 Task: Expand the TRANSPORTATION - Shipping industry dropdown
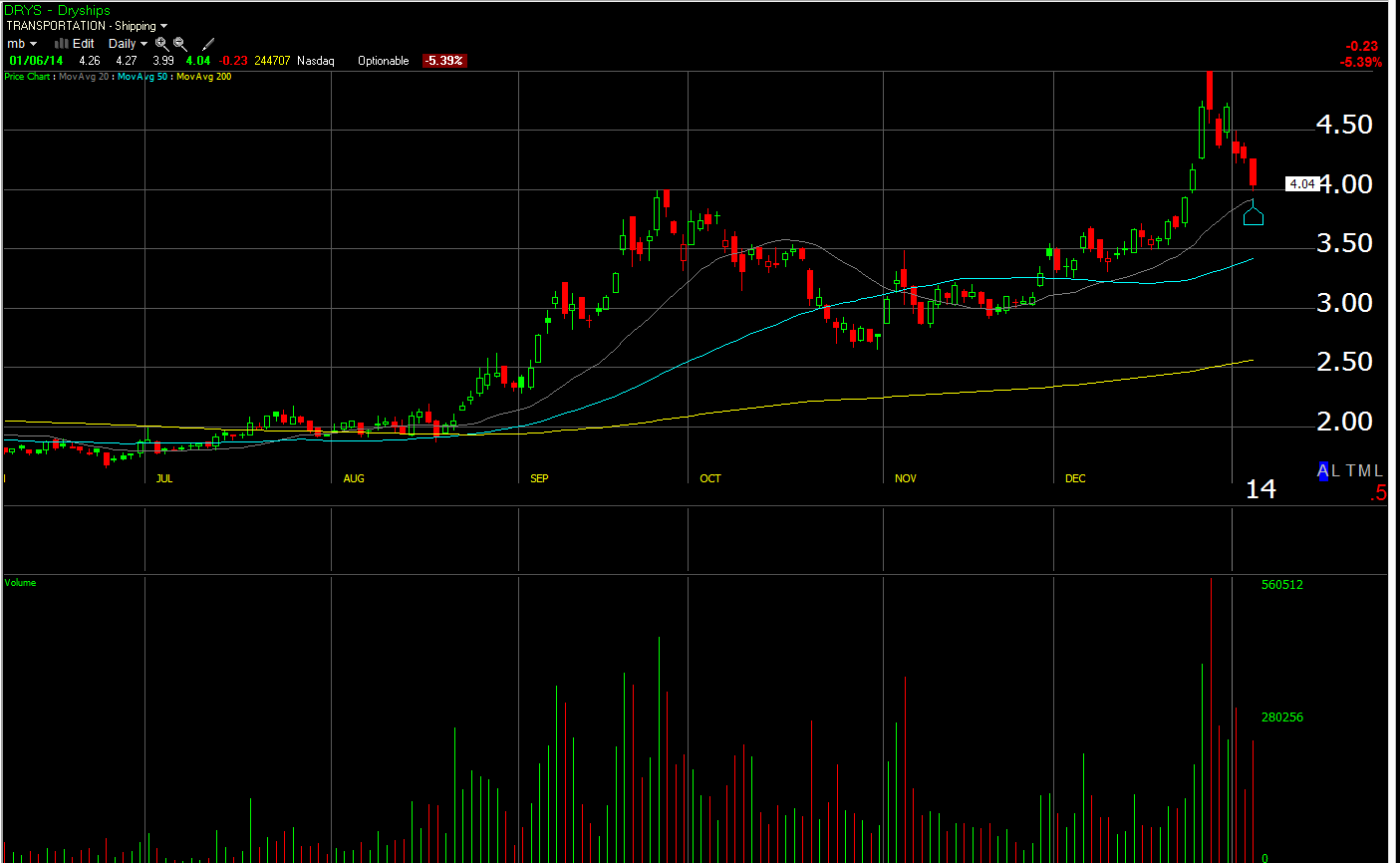coord(87,26)
